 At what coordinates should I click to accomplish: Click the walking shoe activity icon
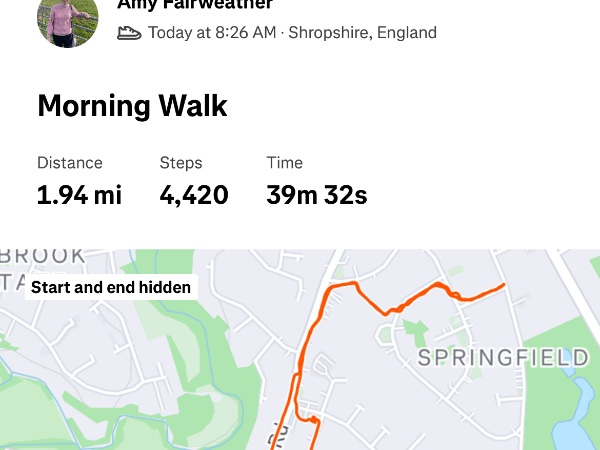click(129, 32)
